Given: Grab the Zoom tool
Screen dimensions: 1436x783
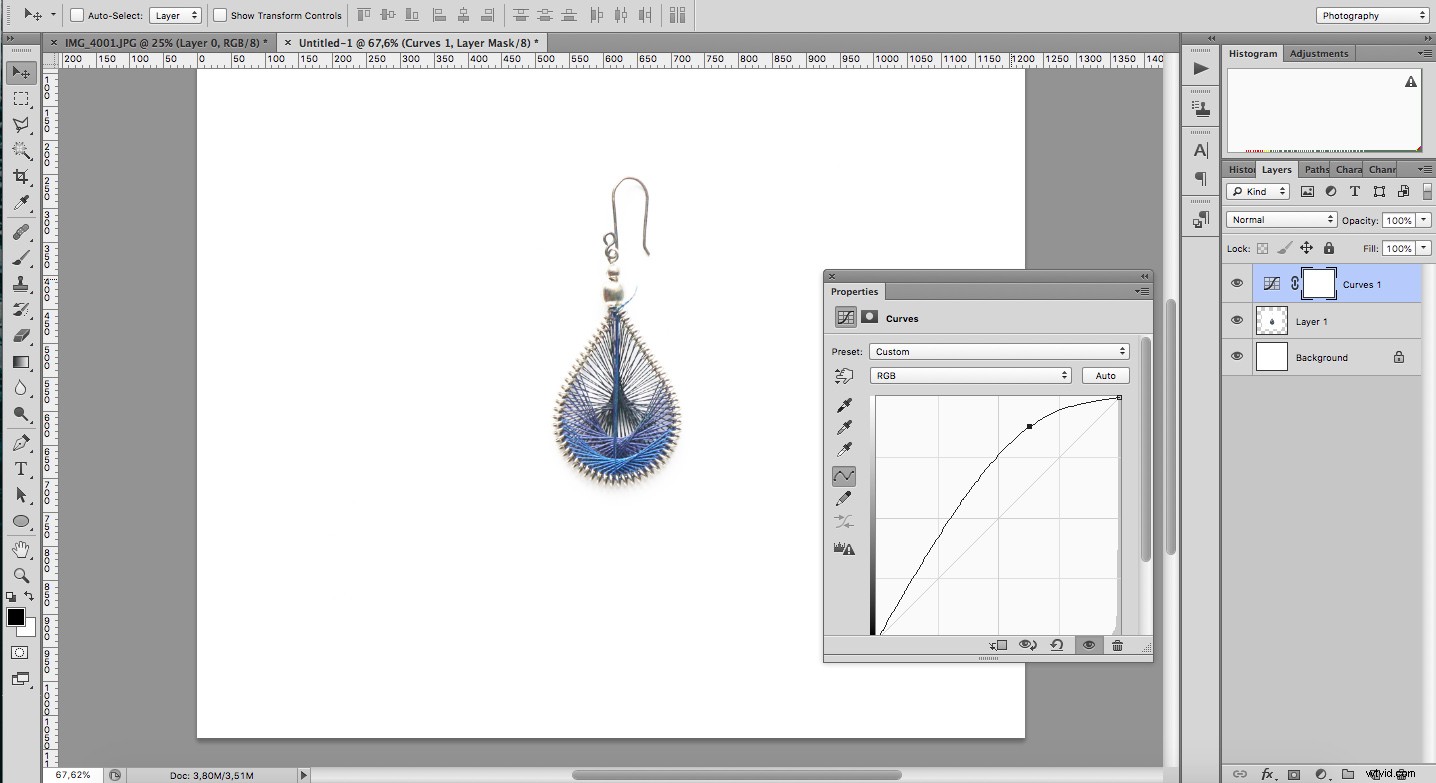Looking at the screenshot, I should click(20, 576).
